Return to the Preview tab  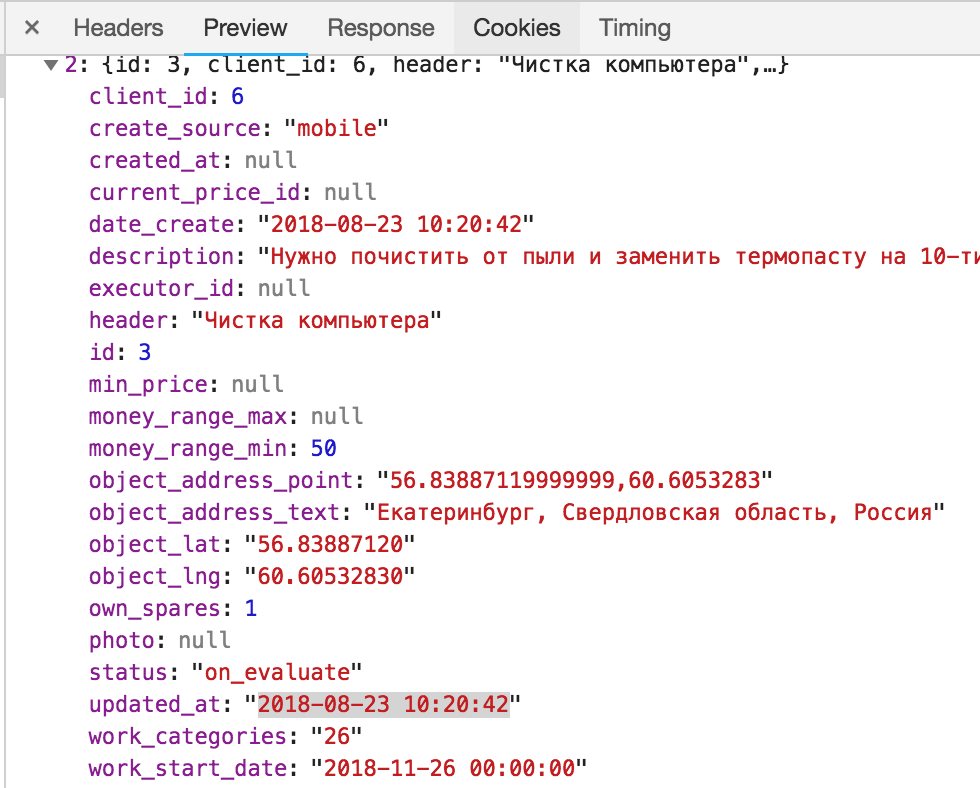click(x=245, y=28)
